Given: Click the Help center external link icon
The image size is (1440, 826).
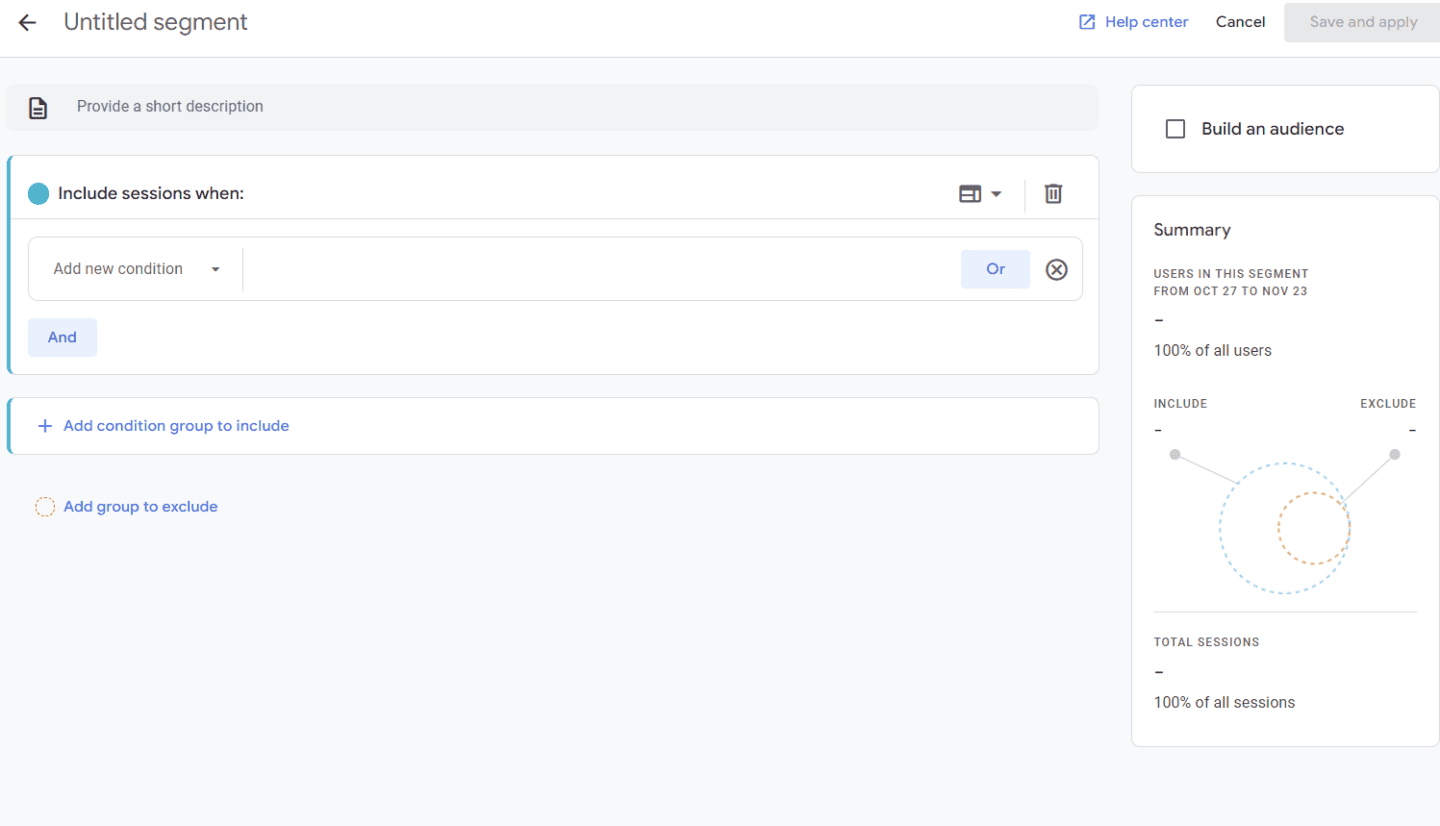Looking at the screenshot, I should coord(1086,21).
